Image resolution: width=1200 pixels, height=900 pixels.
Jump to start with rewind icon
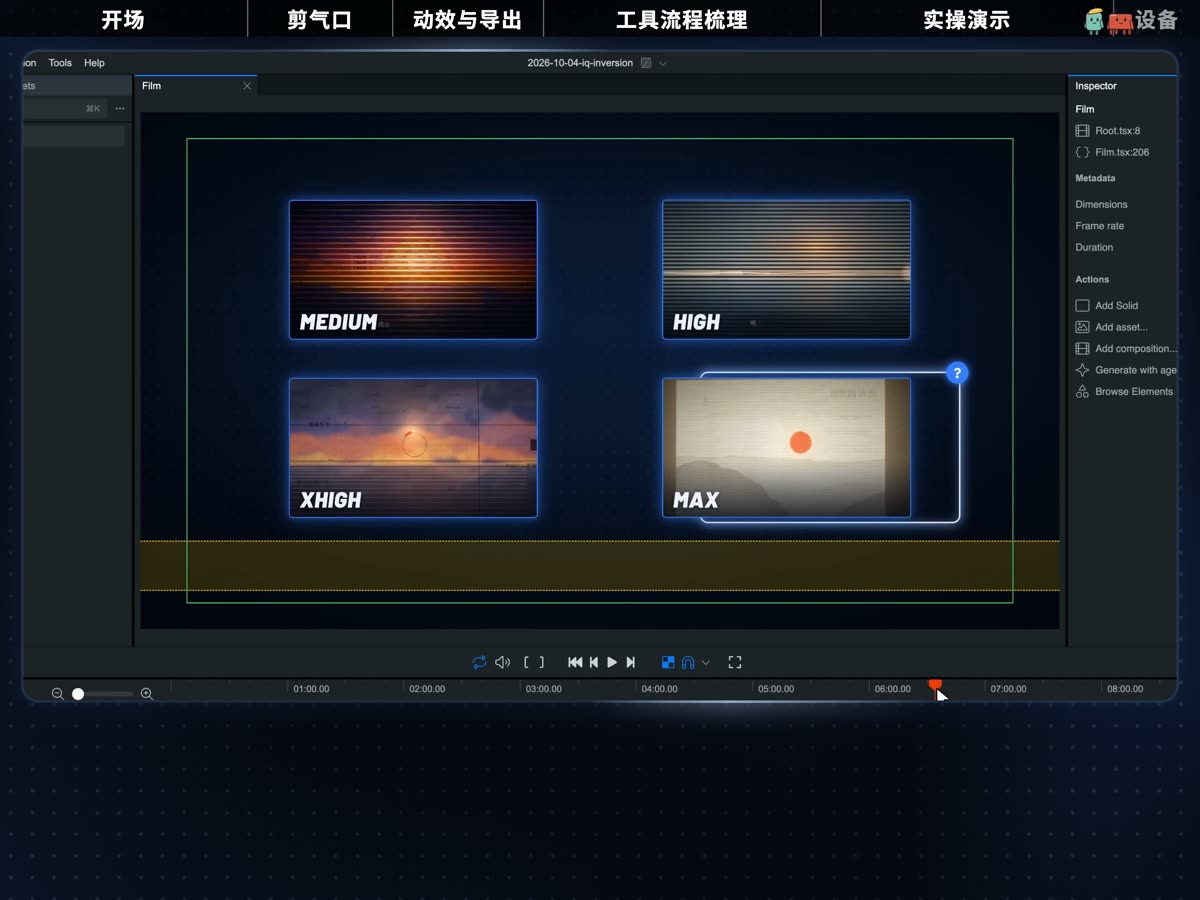coord(575,662)
